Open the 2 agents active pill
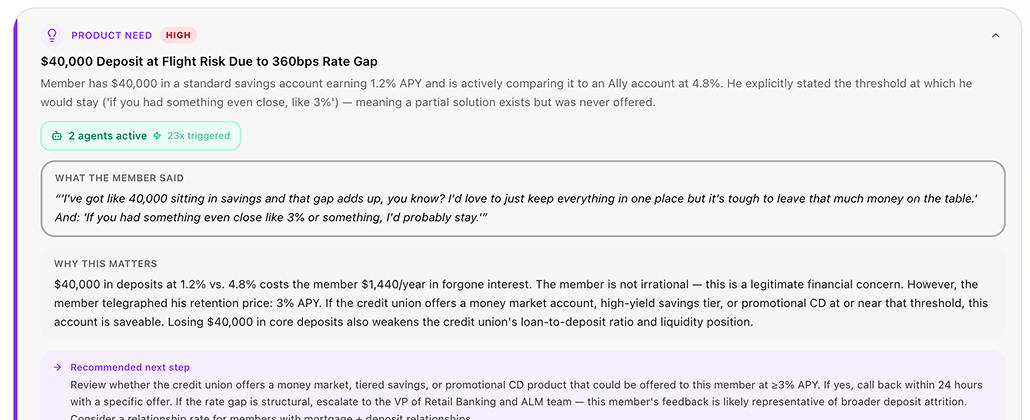This screenshot has width=1030, height=420. pos(107,136)
